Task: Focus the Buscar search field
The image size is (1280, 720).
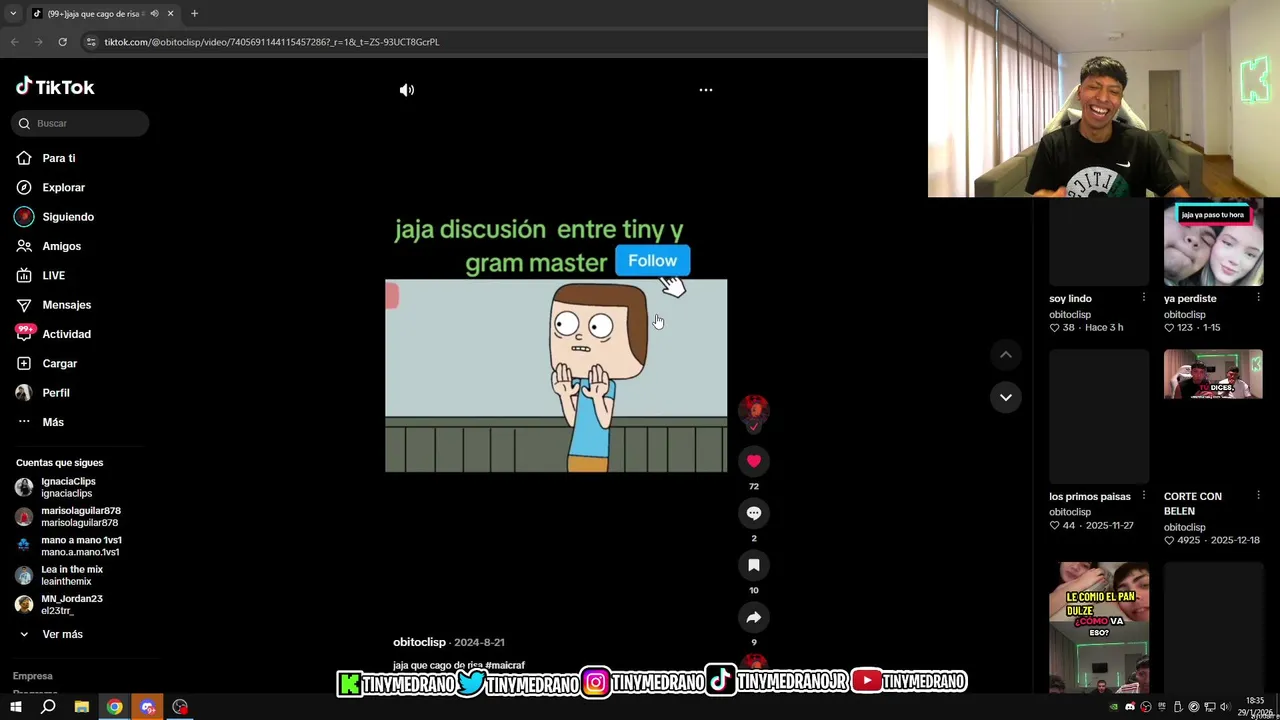Action: coord(81,123)
